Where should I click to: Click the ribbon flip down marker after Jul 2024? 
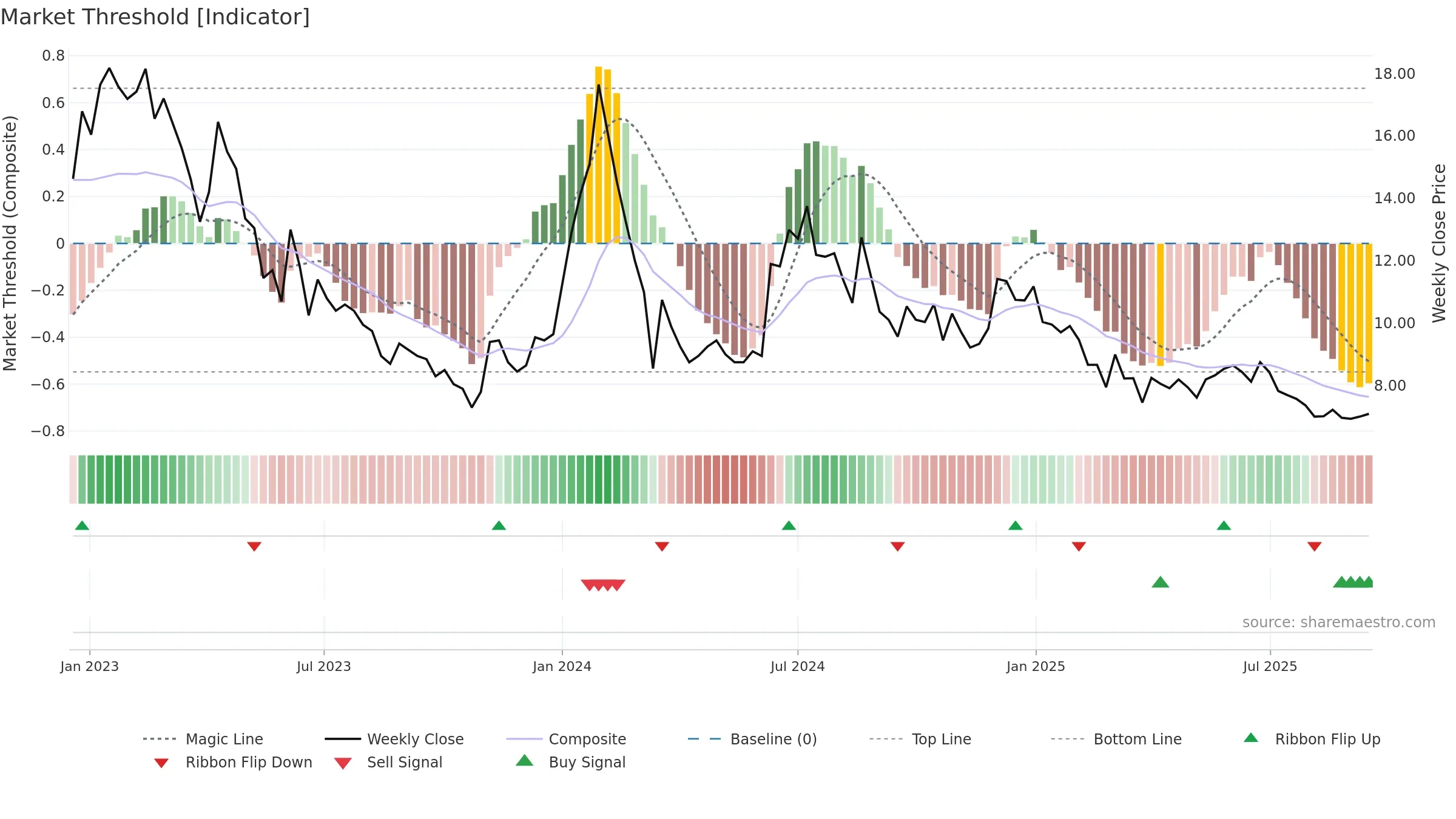(x=897, y=547)
